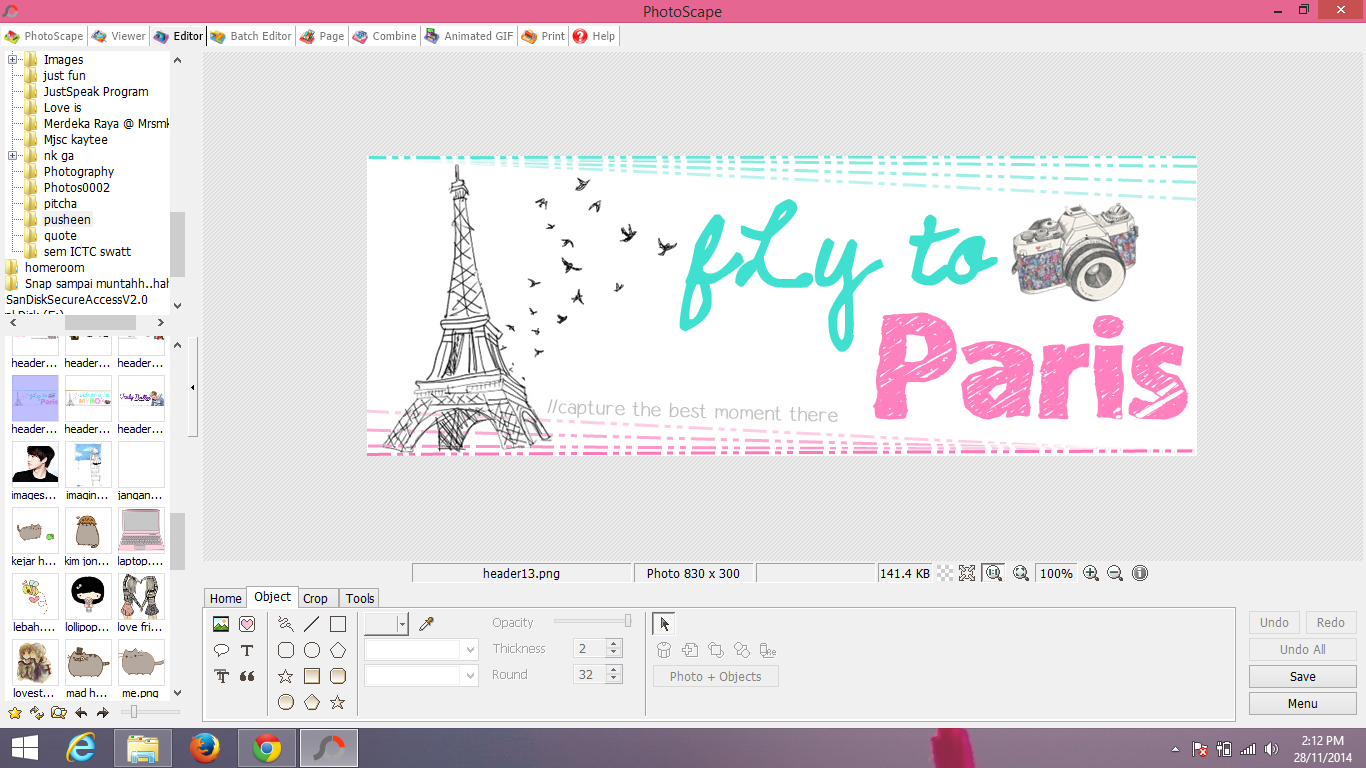Switch to the Home tab
The height and width of the screenshot is (768, 1366).
coord(226,598)
